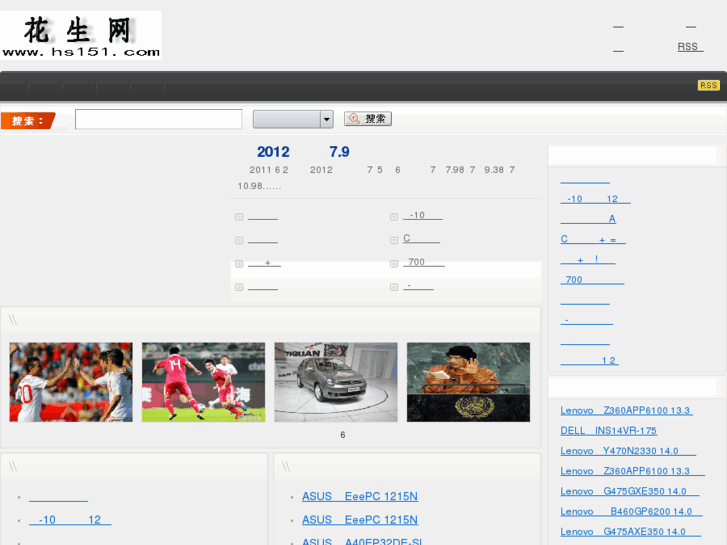
Task: Open right sidebar link ending with A
Action: pos(588,219)
